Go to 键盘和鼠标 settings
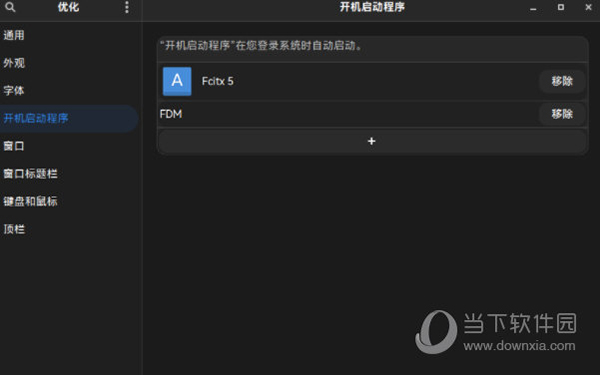 [x=69, y=201]
